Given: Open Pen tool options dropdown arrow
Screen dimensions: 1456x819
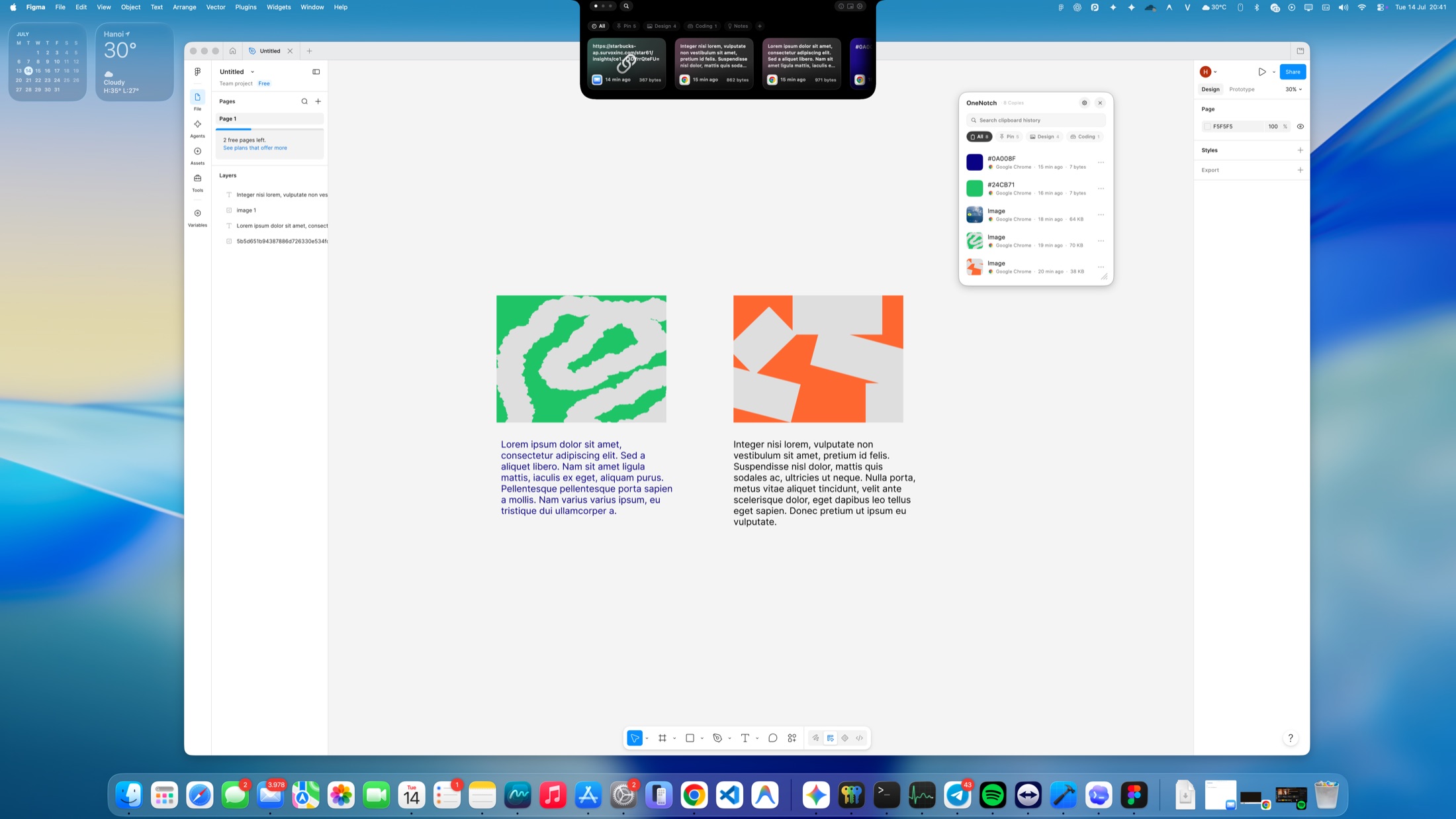Looking at the screenshot, I should point(729,738).
